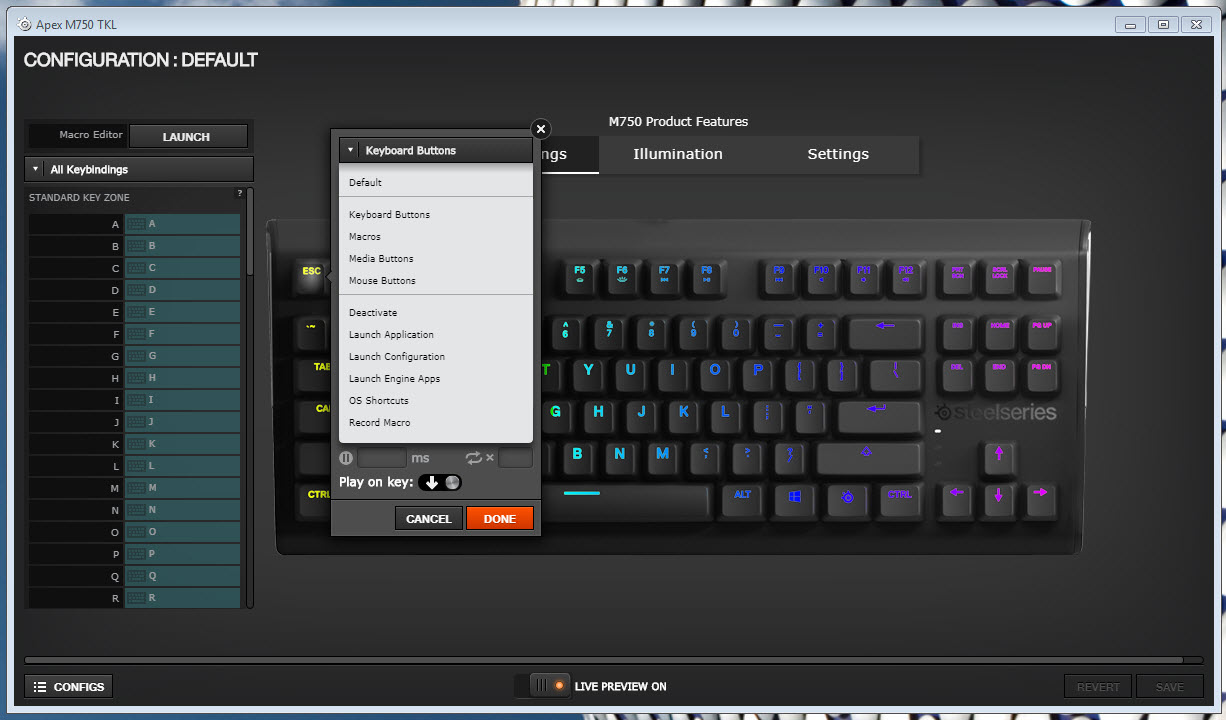The image size is (1226, 720).
Task: Click the CANCEL button
Action: point(429,518)
